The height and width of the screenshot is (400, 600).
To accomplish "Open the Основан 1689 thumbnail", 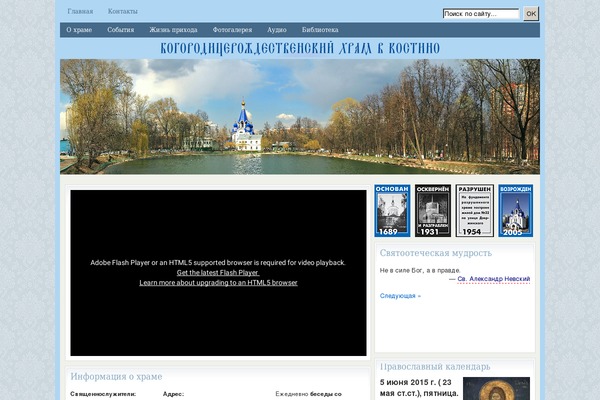I will pos(392,211).
